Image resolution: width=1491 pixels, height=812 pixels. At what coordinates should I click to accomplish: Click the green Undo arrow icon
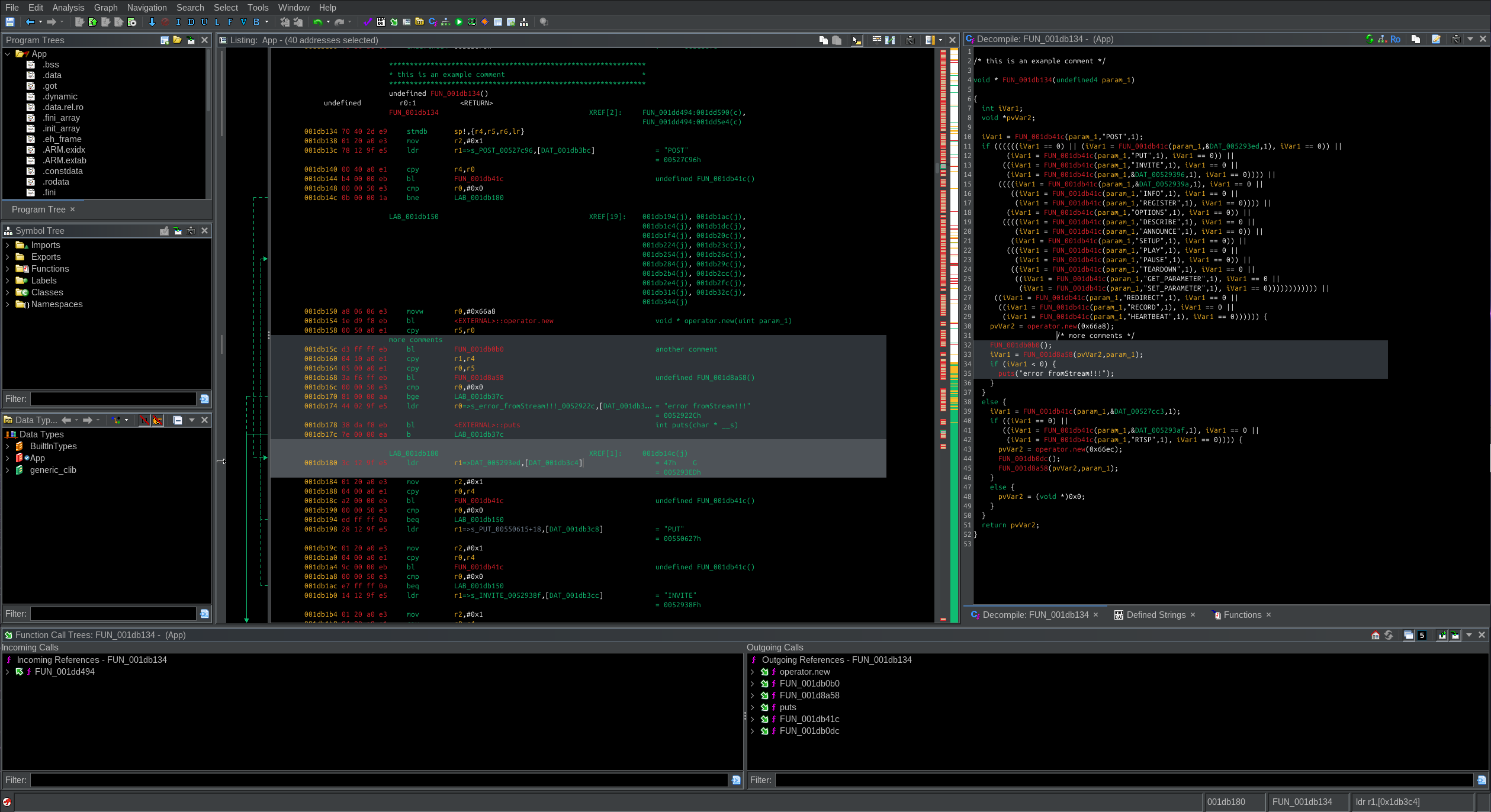click(x=318, y=22)
